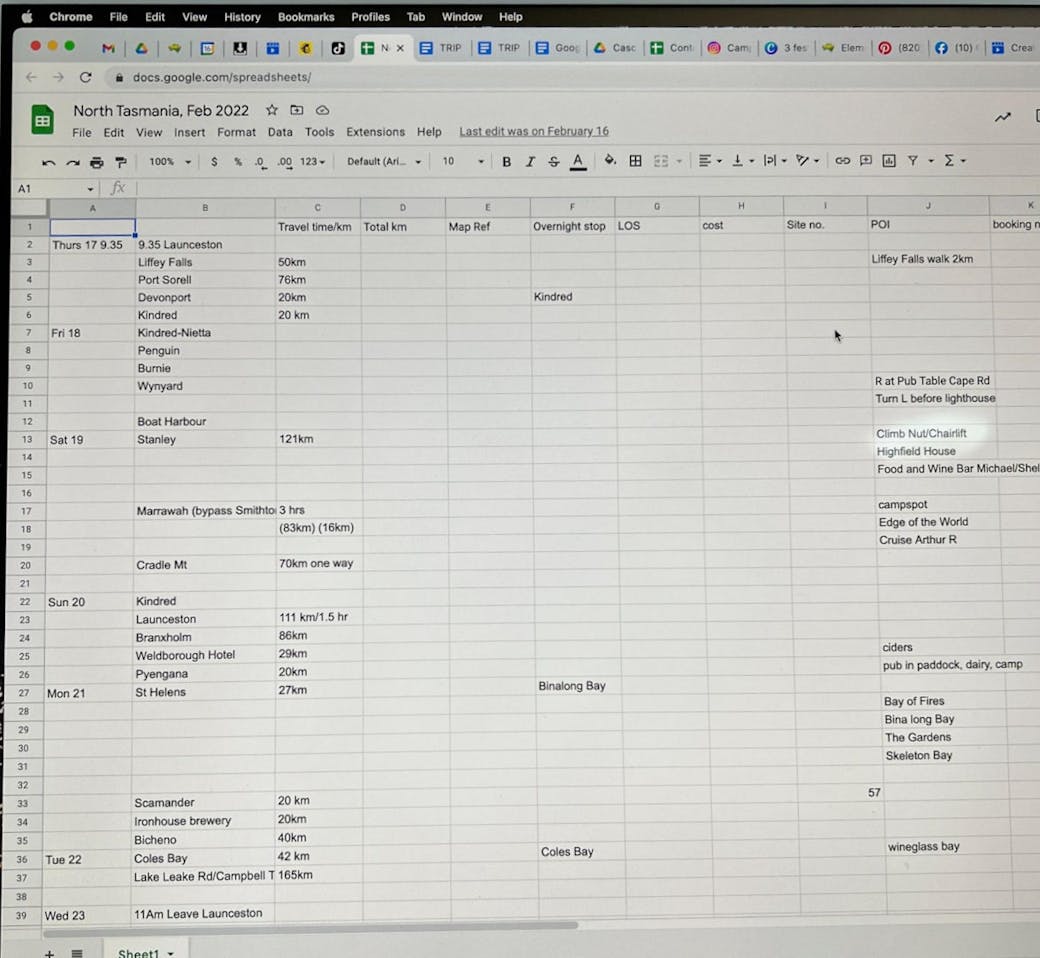The width and height of the screenshot is (1040, 958).
Task: Open the 100% zoom dropdown
Action: (168, 162)
